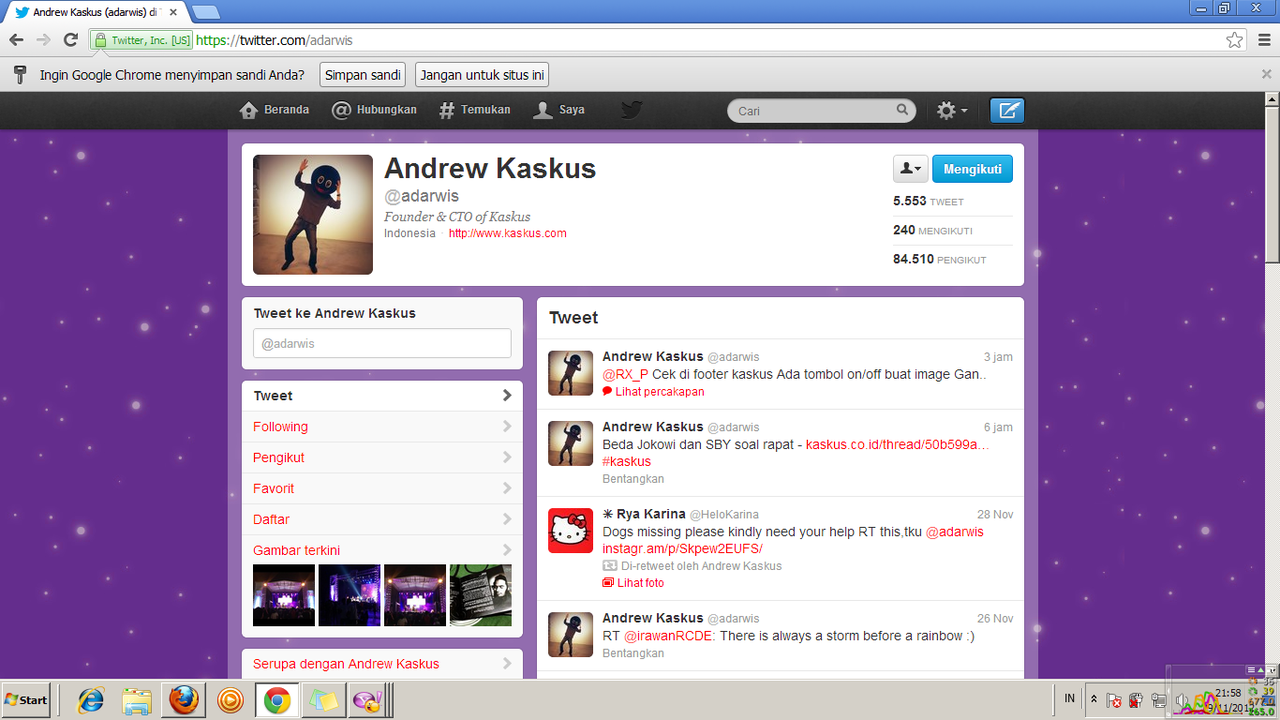Click Simpan sandi button
This screenshot has width=1280, height=720.
click(363, 75)
